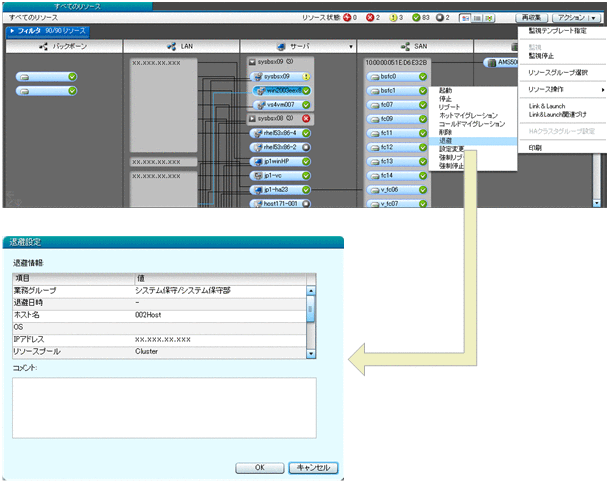Switch to the first map view toggle
Viewport: 611px width, 484px height.
click(467, 18)
